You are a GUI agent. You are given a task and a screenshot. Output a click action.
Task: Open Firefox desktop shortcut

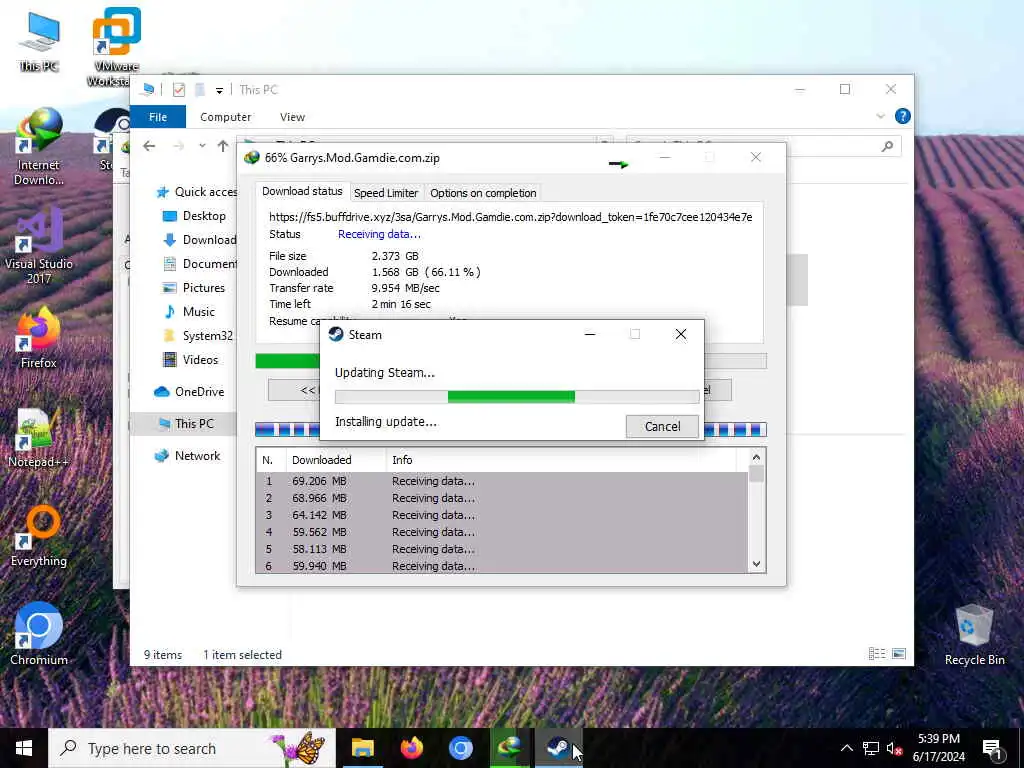(39, 338)
